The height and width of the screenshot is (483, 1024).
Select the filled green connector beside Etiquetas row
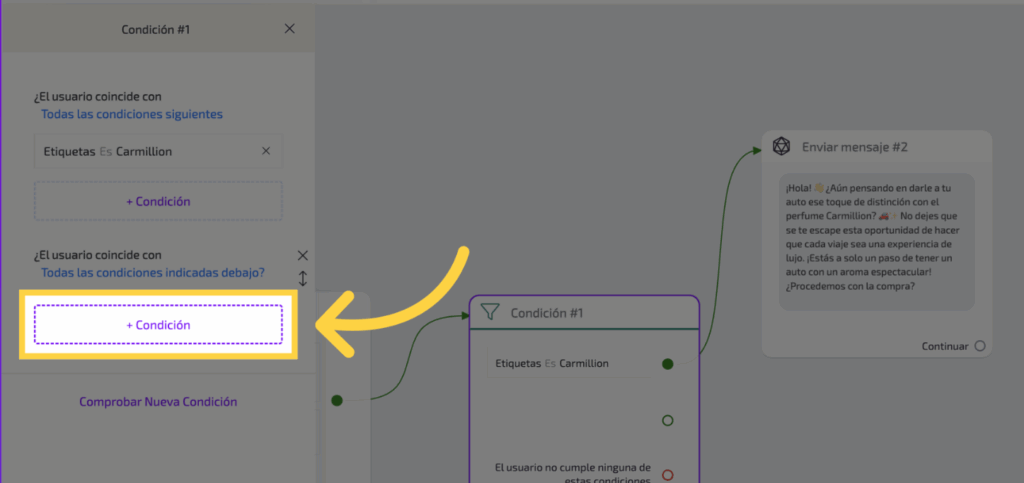click(667, 363)
